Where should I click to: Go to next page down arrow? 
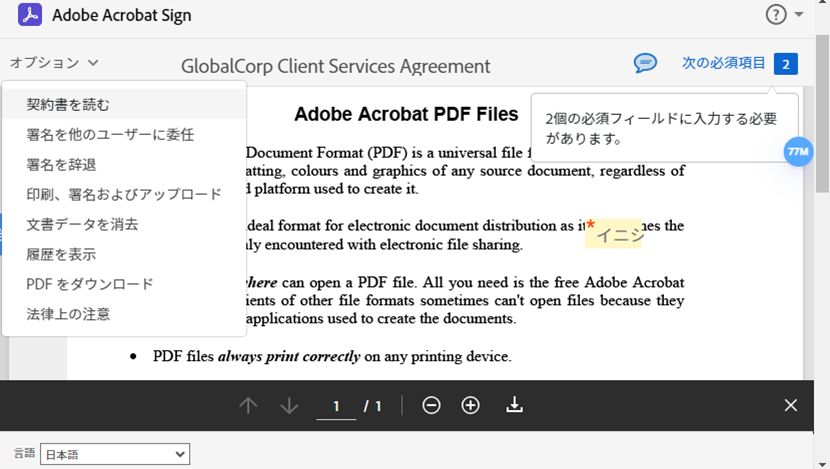[289, 405]
